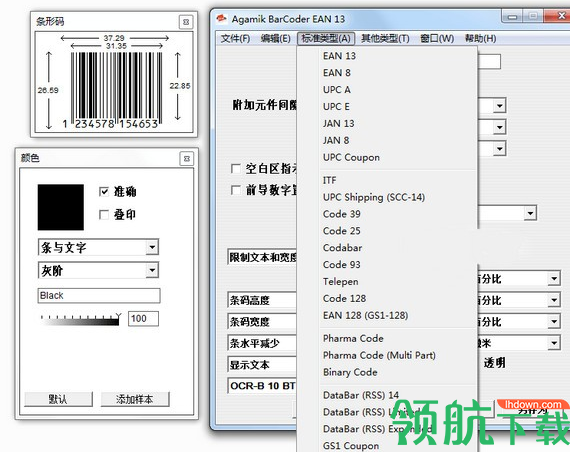Click the 显示文本 field
The image size is (570, 452).
click(x=262, y=364)
